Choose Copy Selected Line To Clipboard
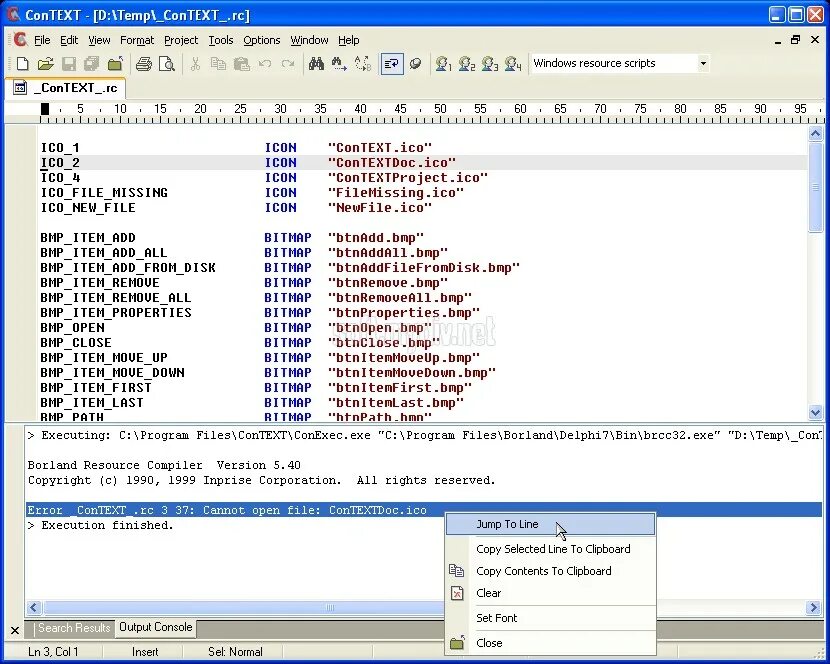 click(551, 549)
